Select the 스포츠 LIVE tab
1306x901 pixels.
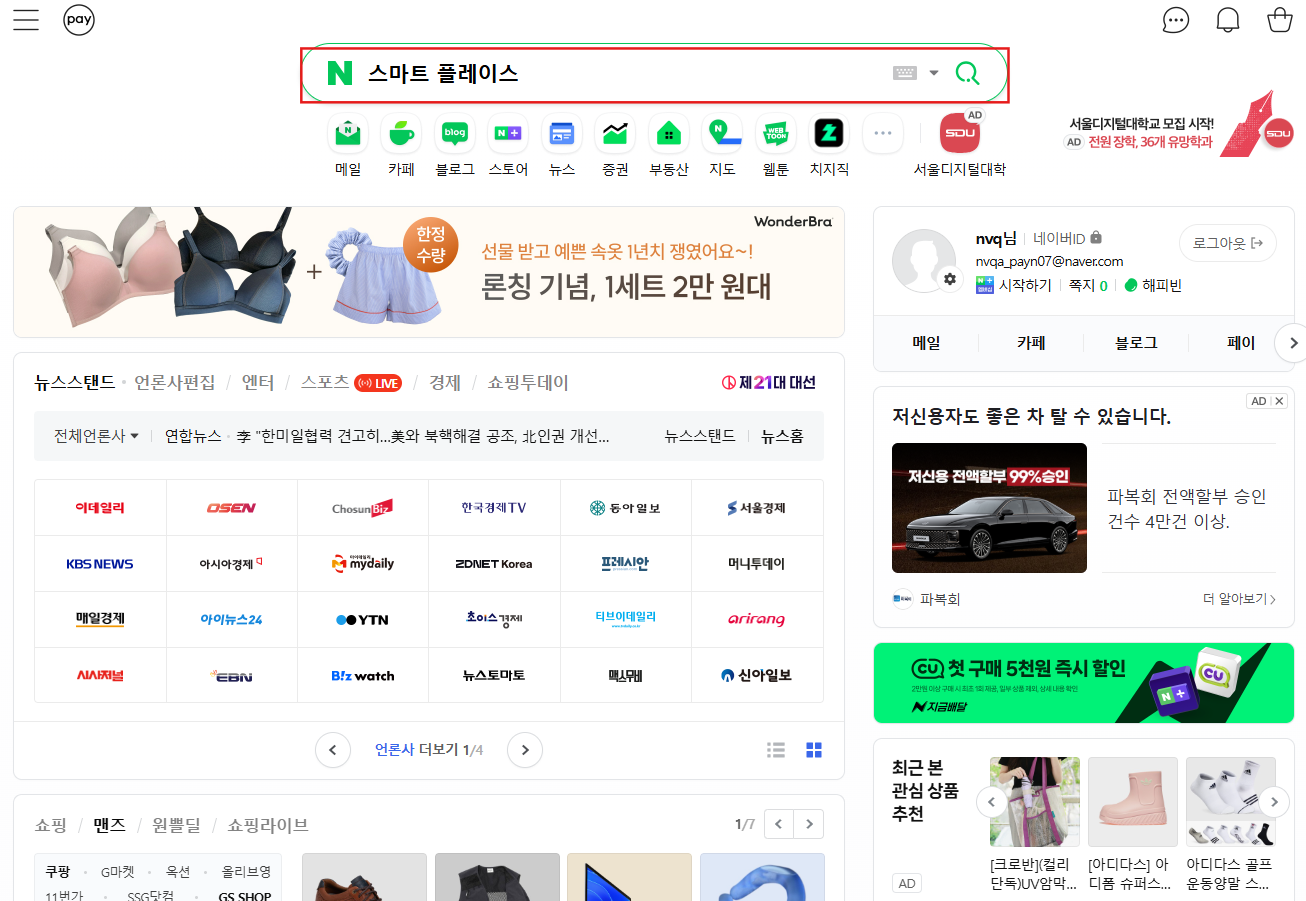click(x=351, y=383)
